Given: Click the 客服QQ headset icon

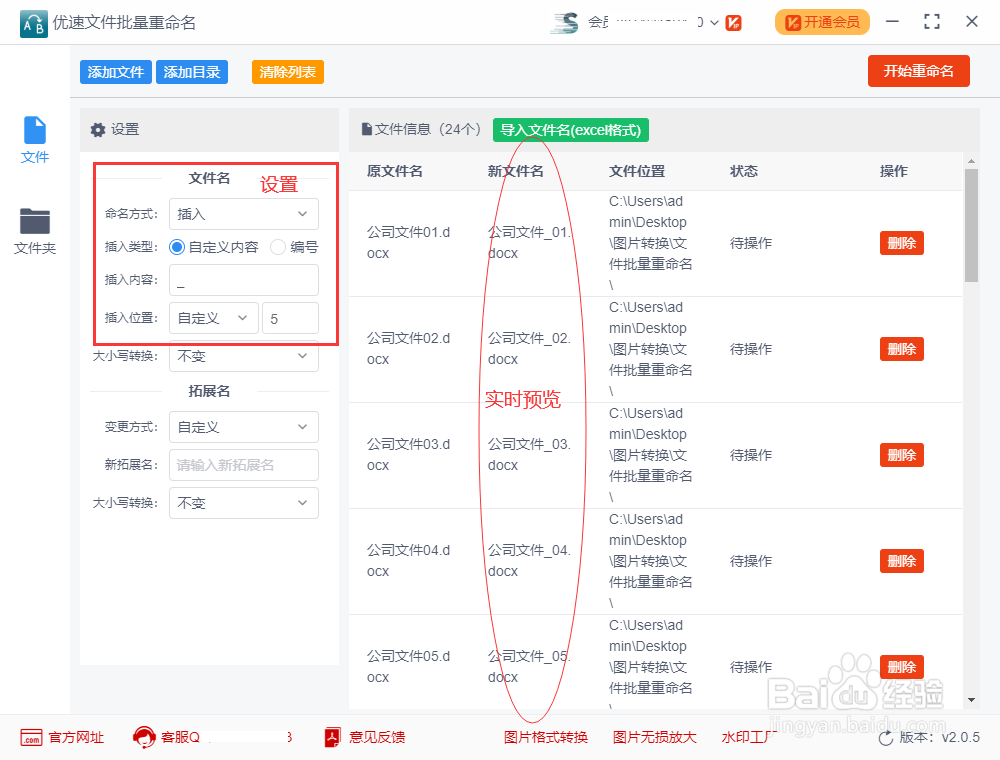Looking at the screenshot, I should 144,738.
